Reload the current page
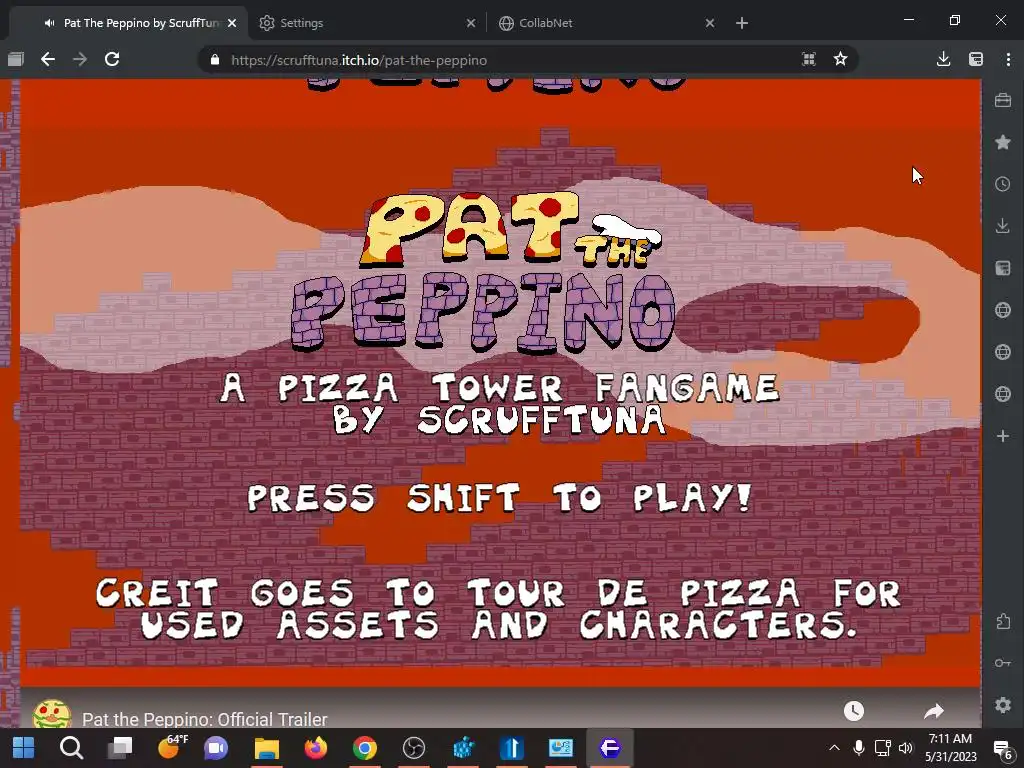The image size is (1024, 768). [x=112, y=59]
